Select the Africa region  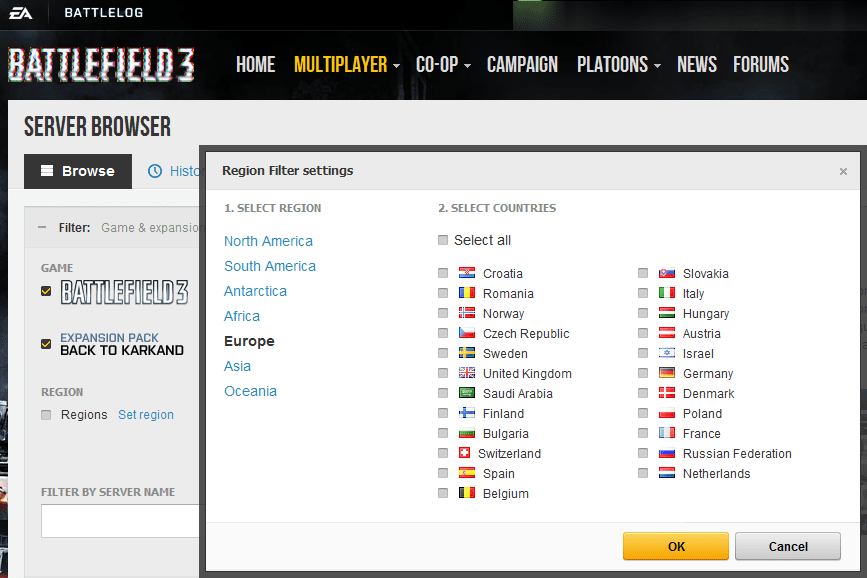coord(242,316)
